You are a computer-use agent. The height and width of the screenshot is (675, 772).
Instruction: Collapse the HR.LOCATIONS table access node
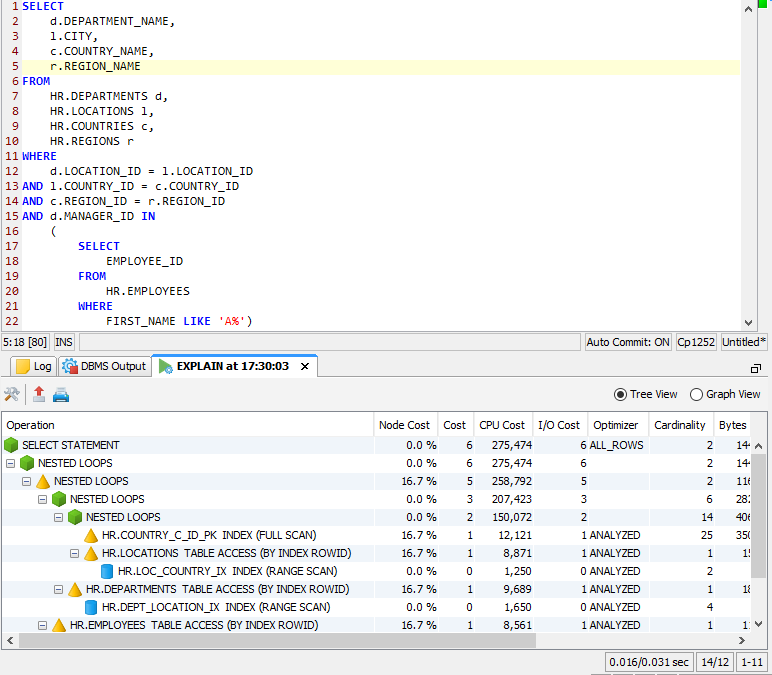coord(75,553)
